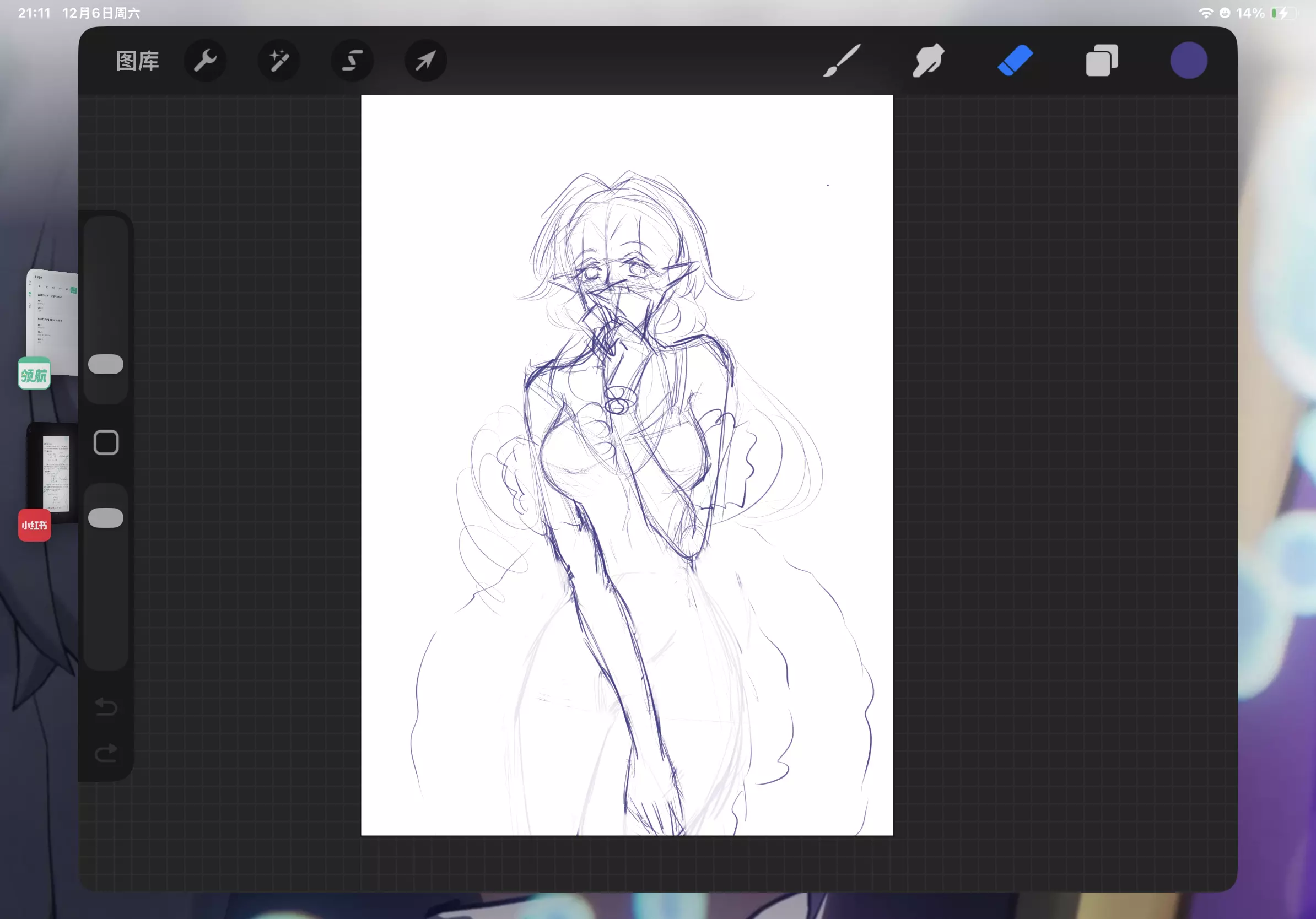
Task: Switch to the 领航 app in slide-over
Action: click(x=34, y=374)
